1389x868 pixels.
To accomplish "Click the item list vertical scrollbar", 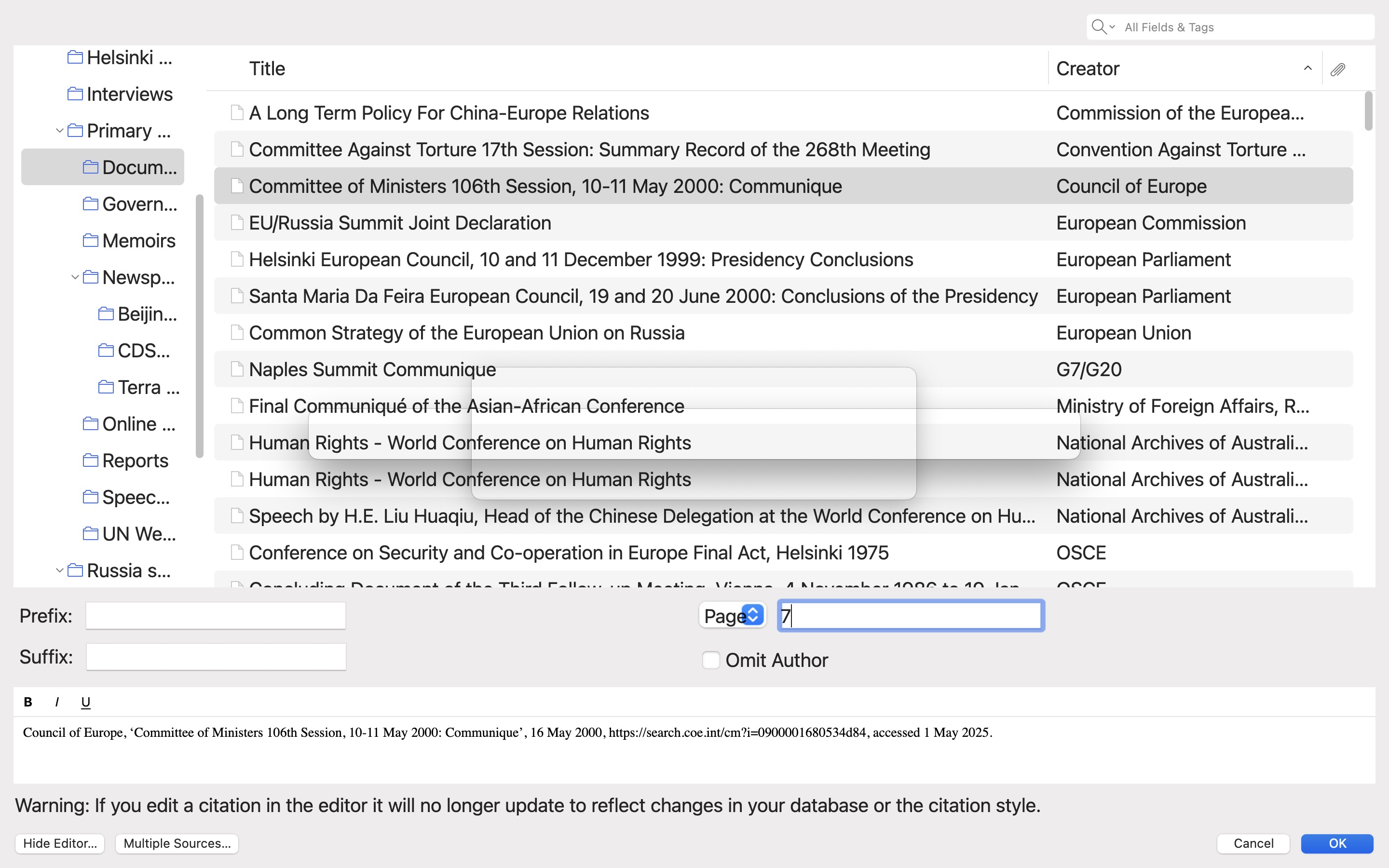I will click(x=1368, y=111).
